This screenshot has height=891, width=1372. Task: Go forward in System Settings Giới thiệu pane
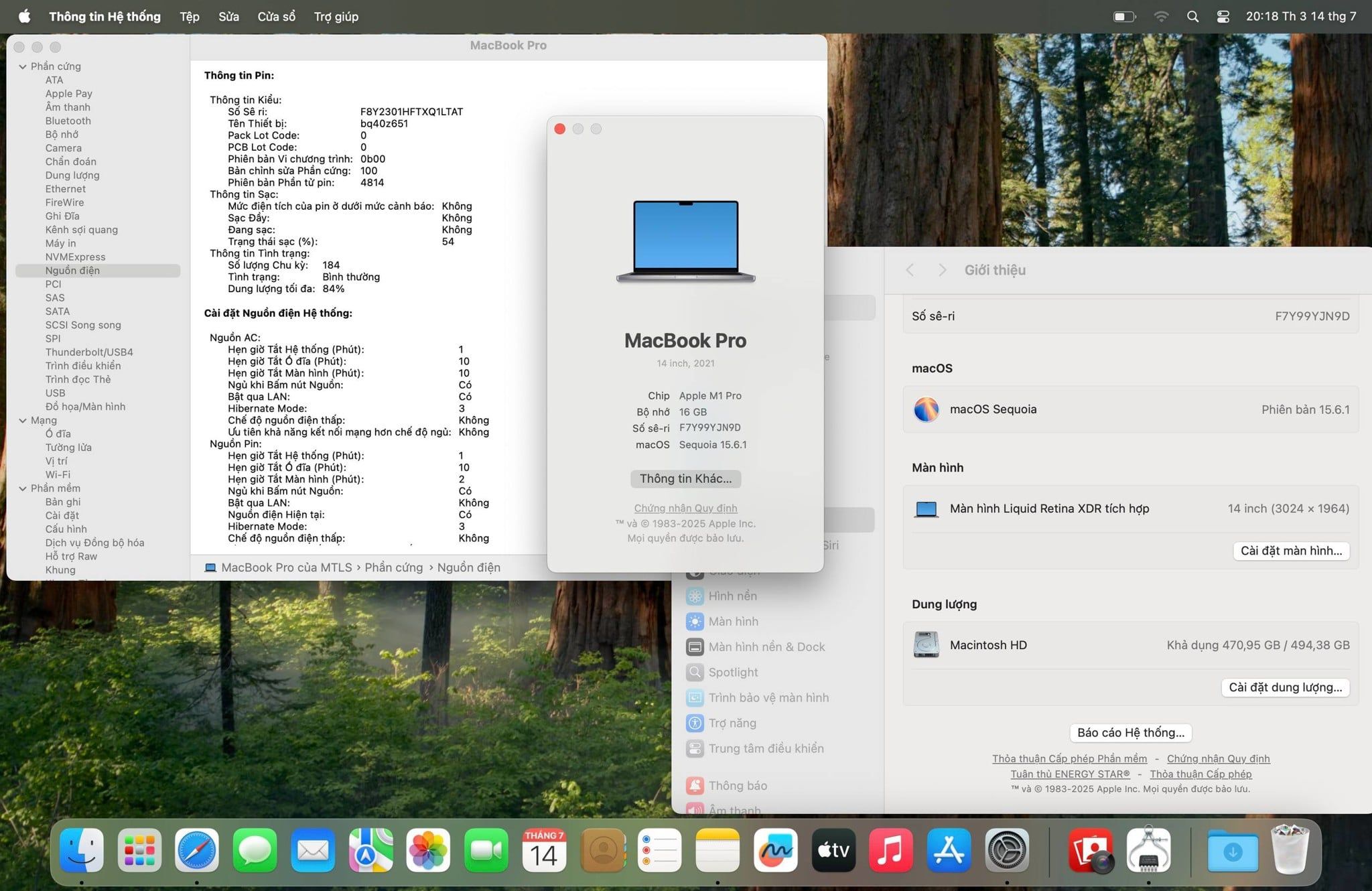(943, 270)
